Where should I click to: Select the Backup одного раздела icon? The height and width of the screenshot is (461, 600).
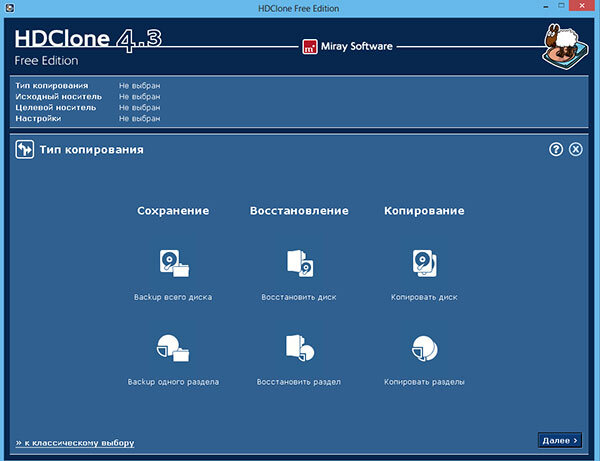click(x=173, y=348)
